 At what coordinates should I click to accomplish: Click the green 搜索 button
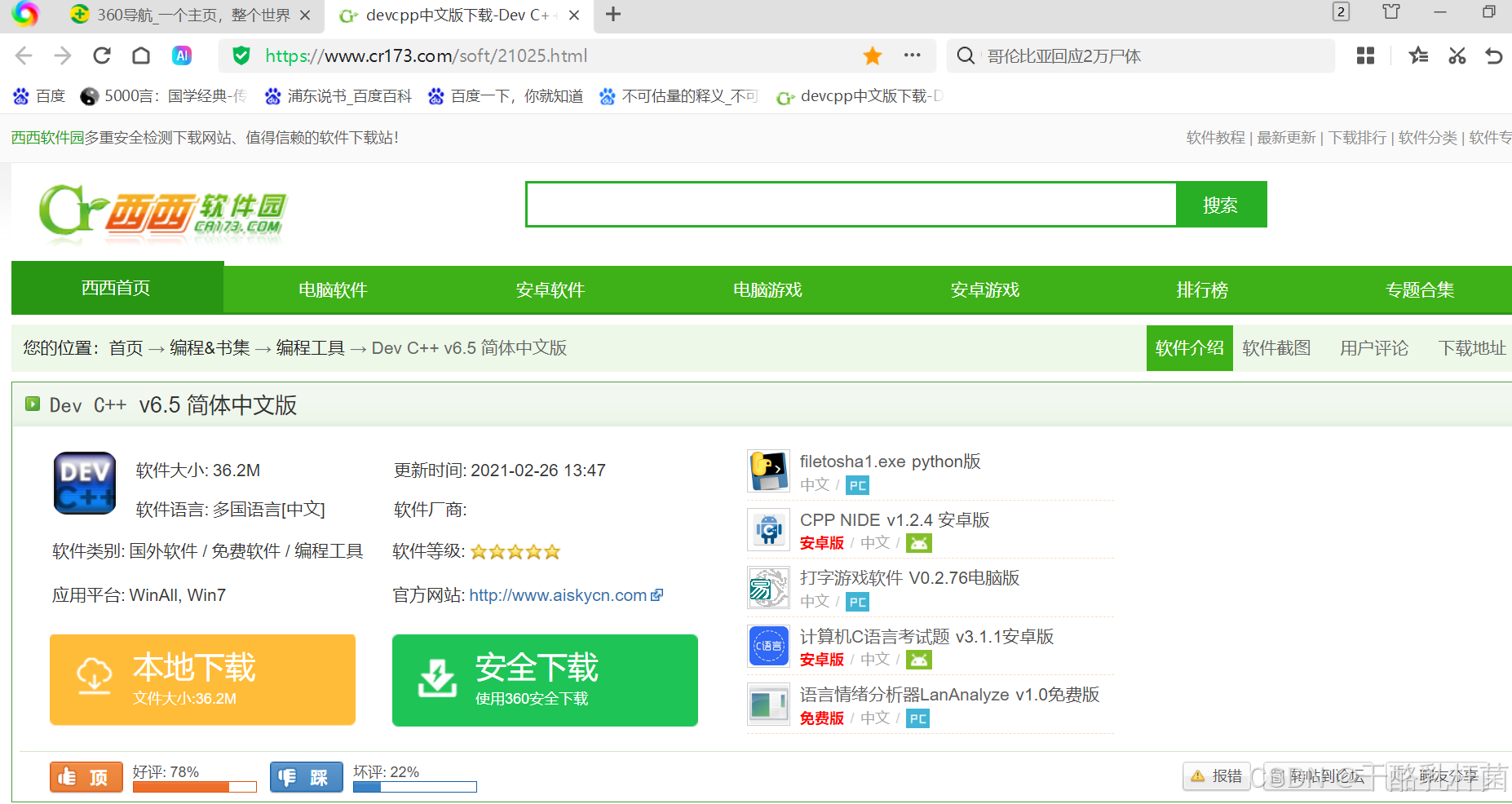[x=1221, y=205]
